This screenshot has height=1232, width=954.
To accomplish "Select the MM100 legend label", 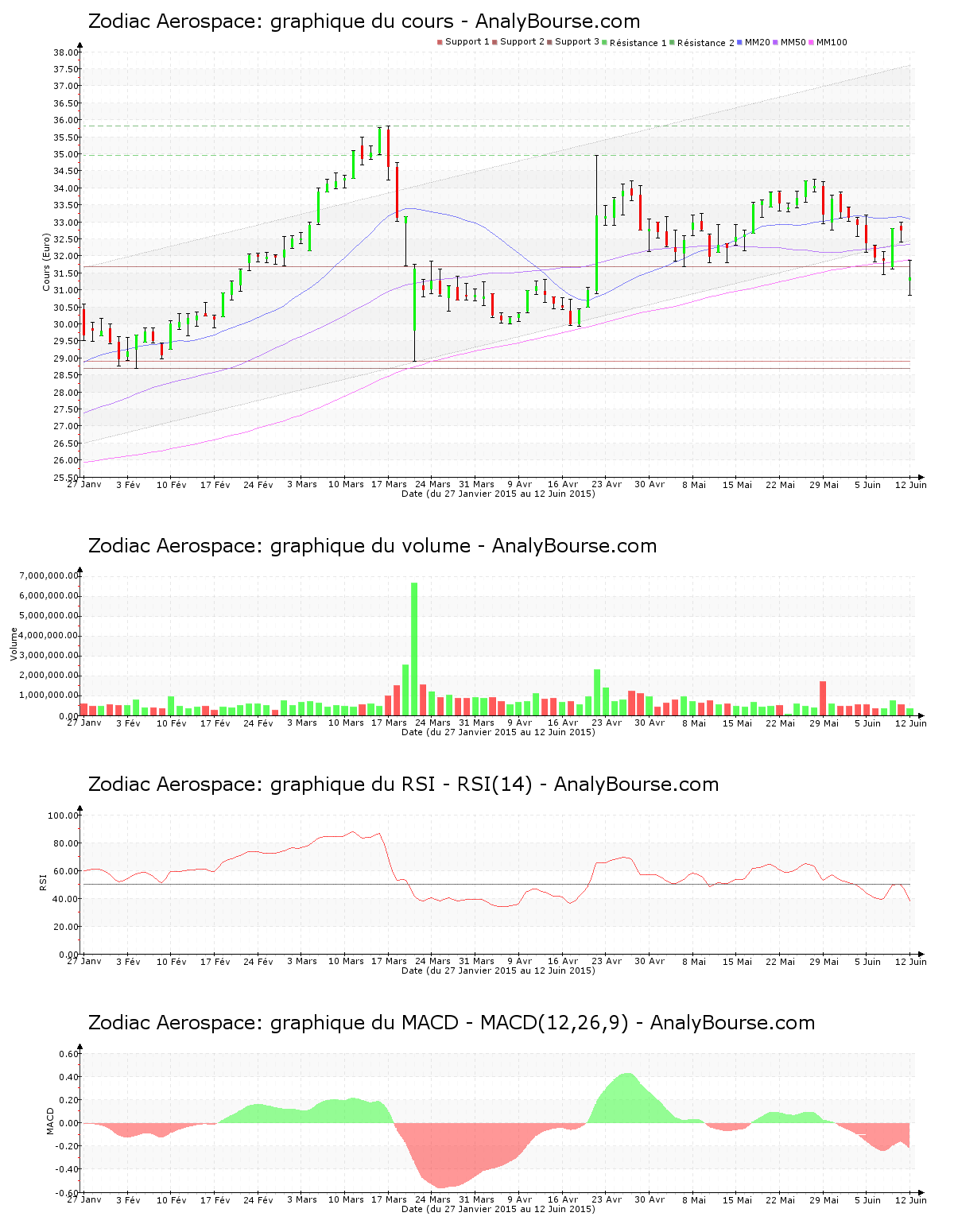I will coord(832,42).
